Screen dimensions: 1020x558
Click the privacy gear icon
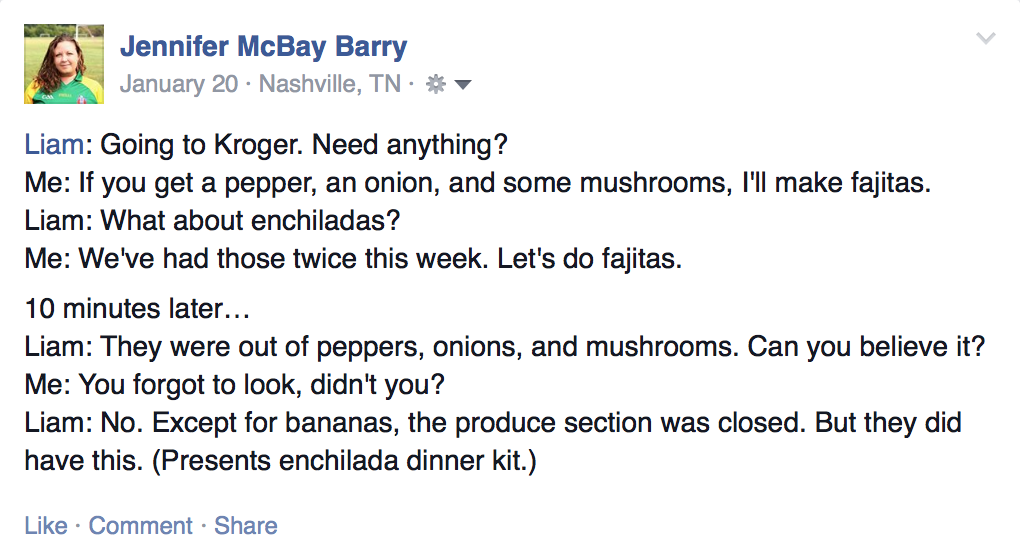pyautogui.click(x=435, y=85)
